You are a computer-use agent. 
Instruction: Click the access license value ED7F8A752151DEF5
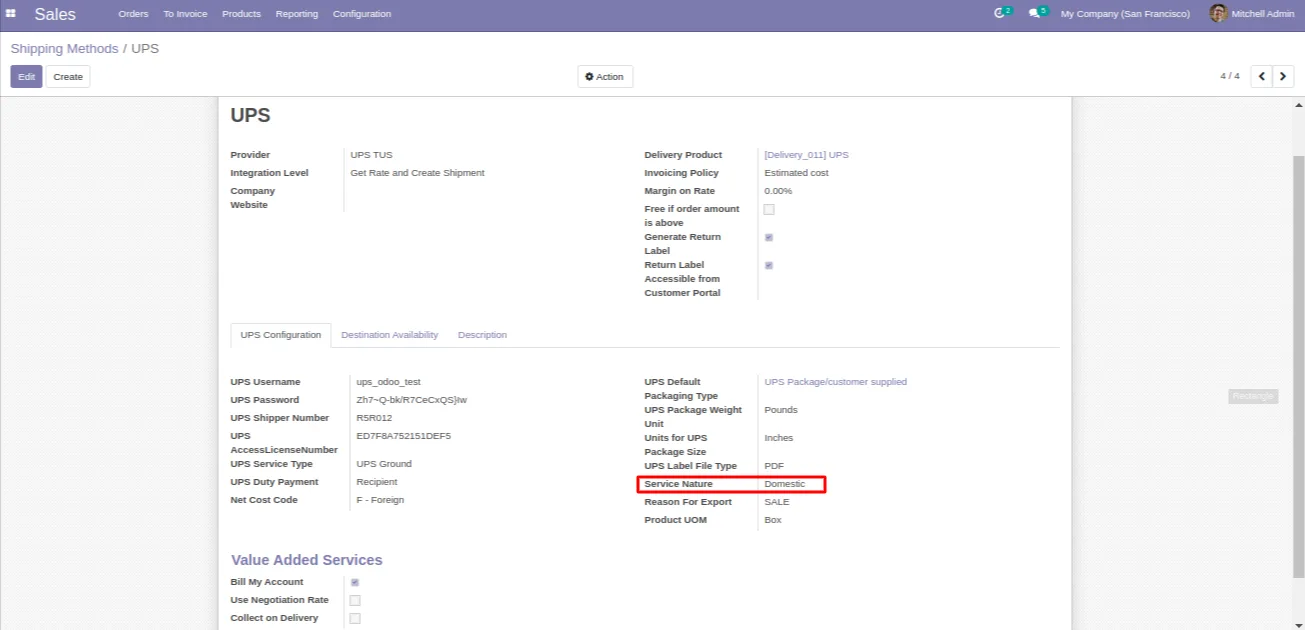[403, 436]
